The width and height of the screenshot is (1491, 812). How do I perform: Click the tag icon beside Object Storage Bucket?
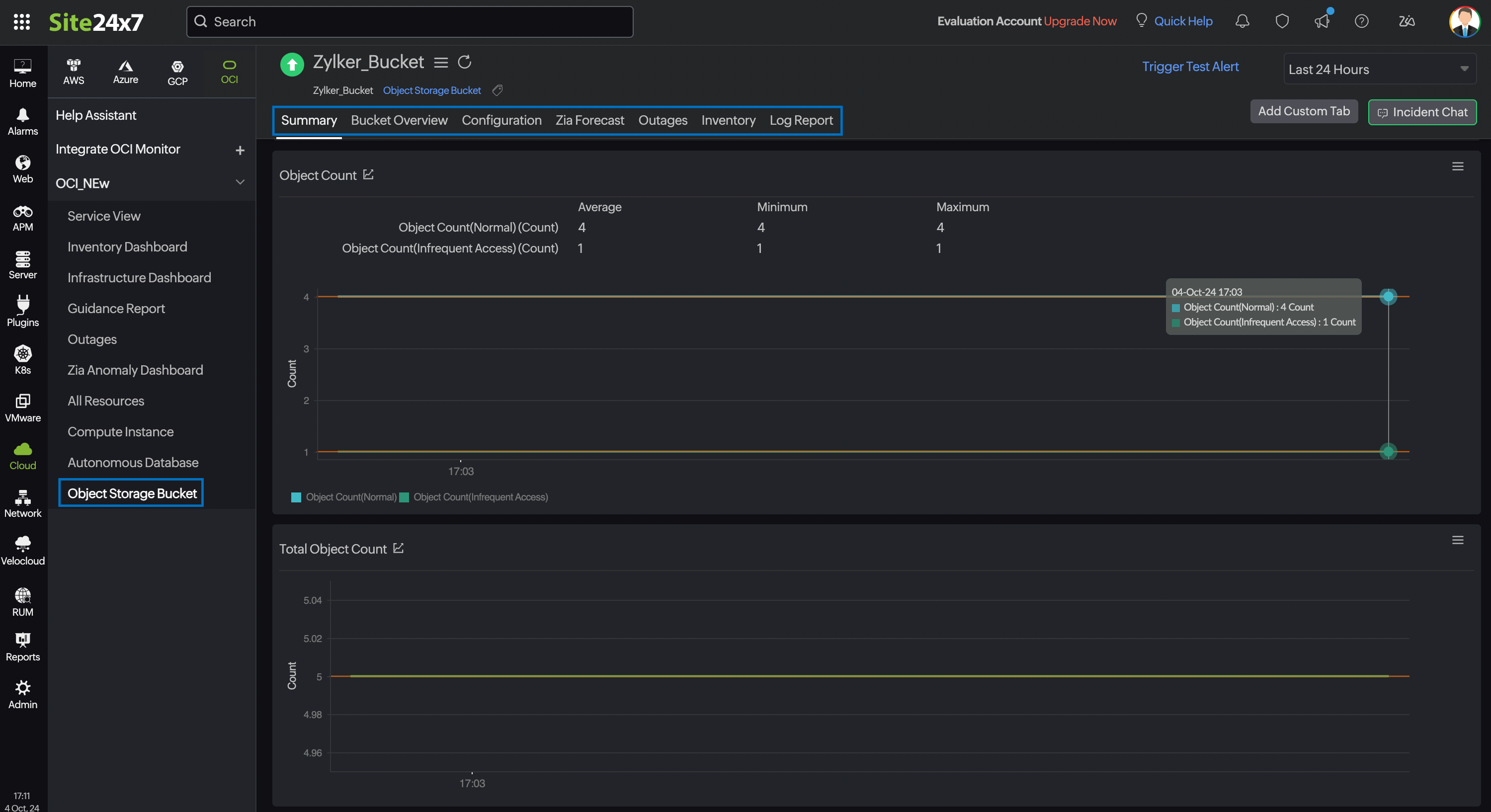point(497,90)
